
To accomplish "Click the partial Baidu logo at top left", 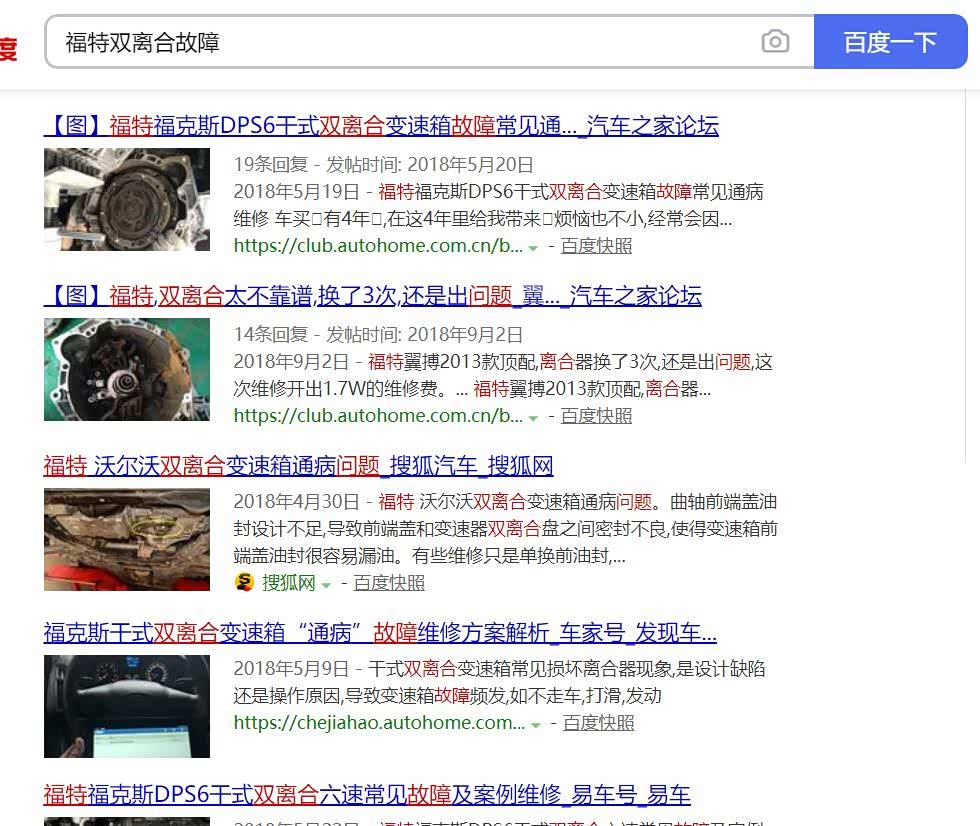I will click(x=8, y=47).
